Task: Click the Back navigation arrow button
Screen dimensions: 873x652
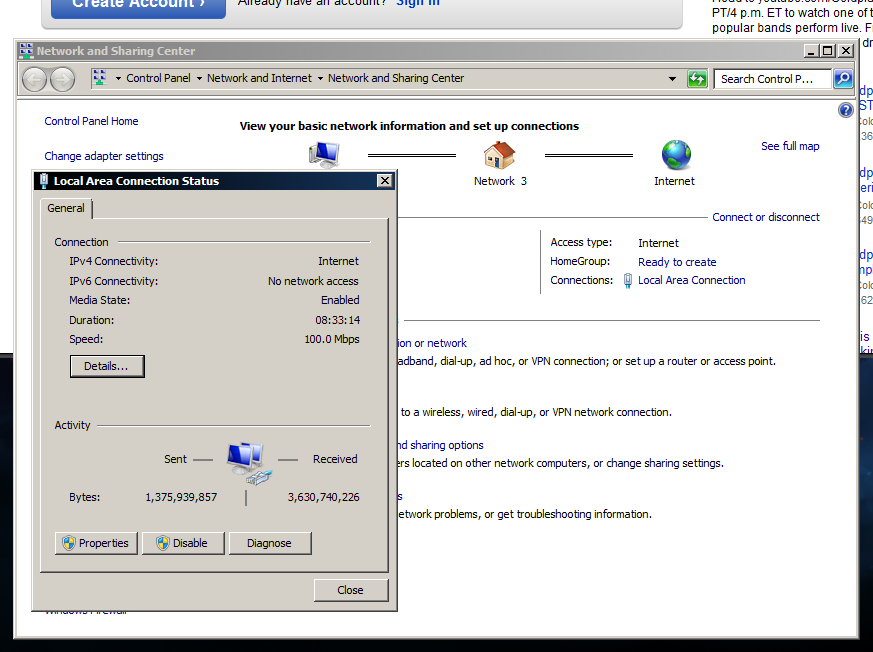Action: tap(35, 79)
